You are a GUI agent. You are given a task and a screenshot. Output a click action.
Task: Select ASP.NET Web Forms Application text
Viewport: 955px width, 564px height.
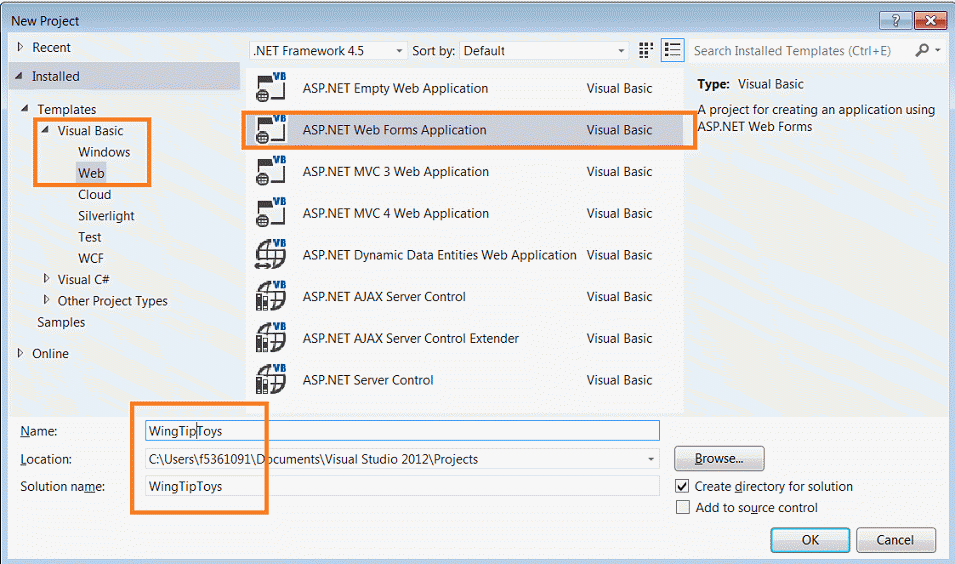[x=395, y=130]
